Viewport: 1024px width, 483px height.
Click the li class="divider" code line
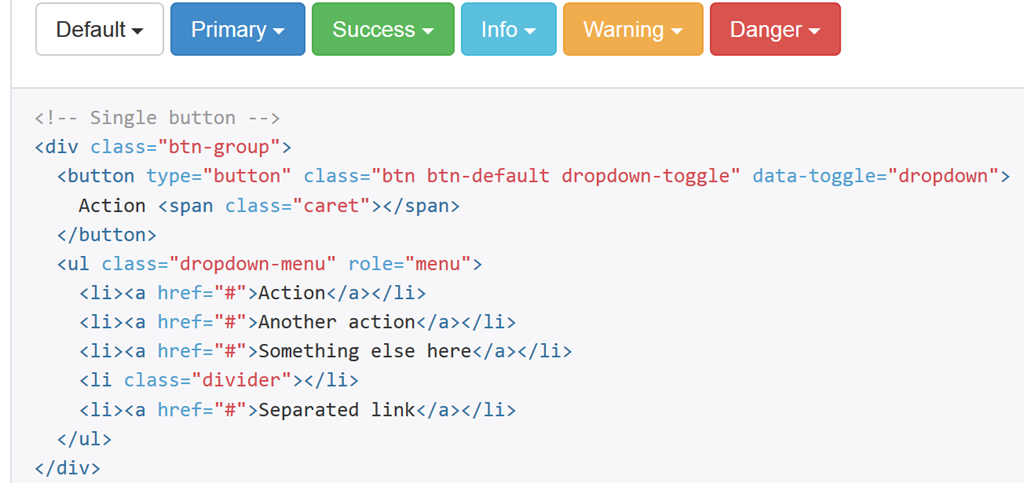click(x=219, y=380)
